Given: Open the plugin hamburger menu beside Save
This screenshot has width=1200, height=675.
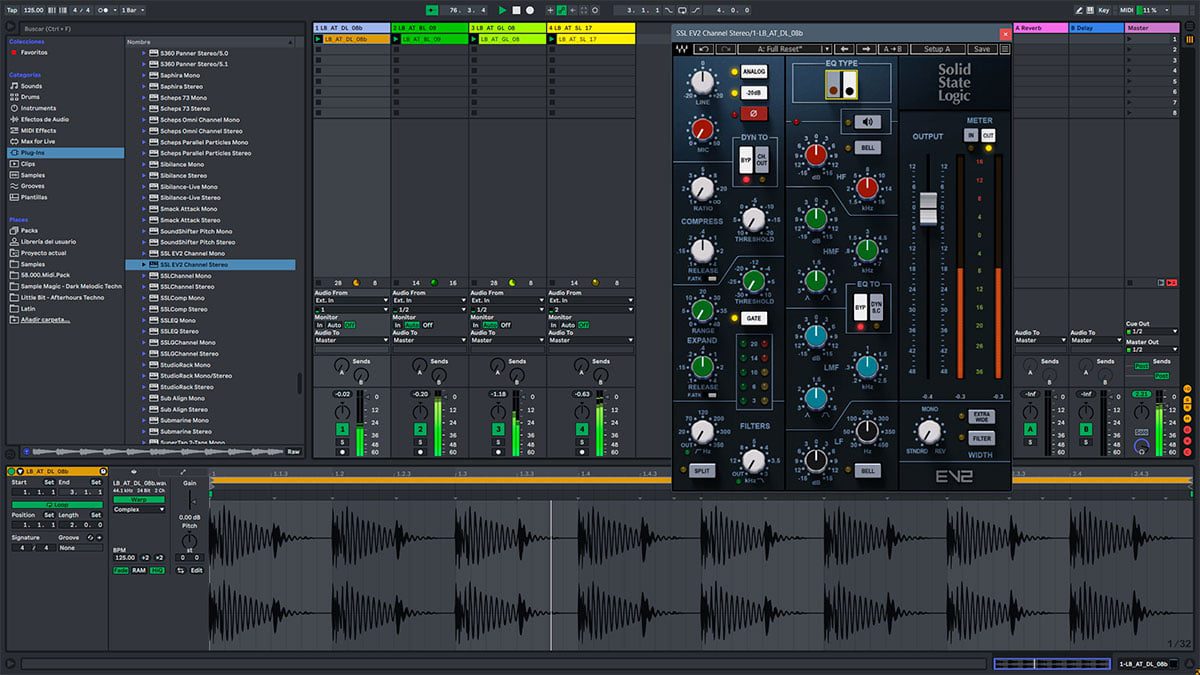Looking at the screenshot, I should 1003,48.
